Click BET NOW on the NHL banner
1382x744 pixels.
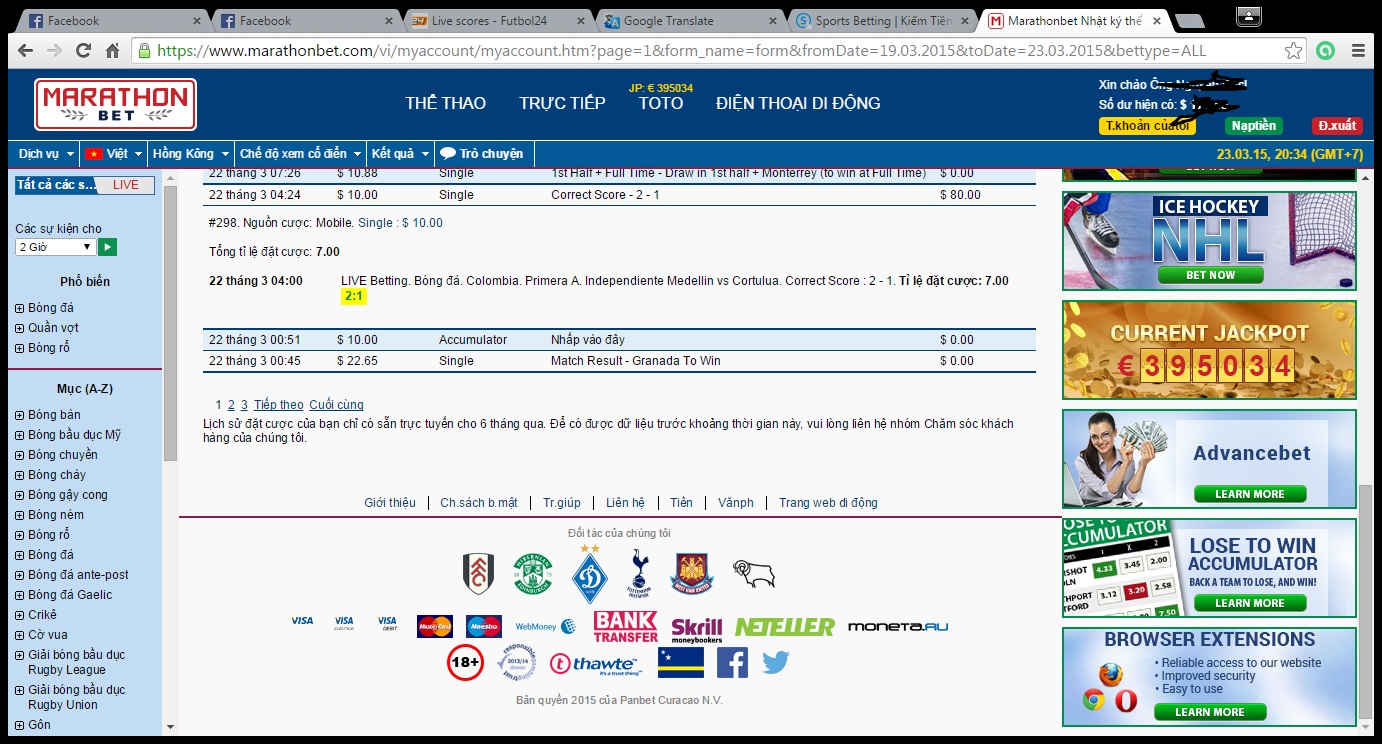[1210, 275]
